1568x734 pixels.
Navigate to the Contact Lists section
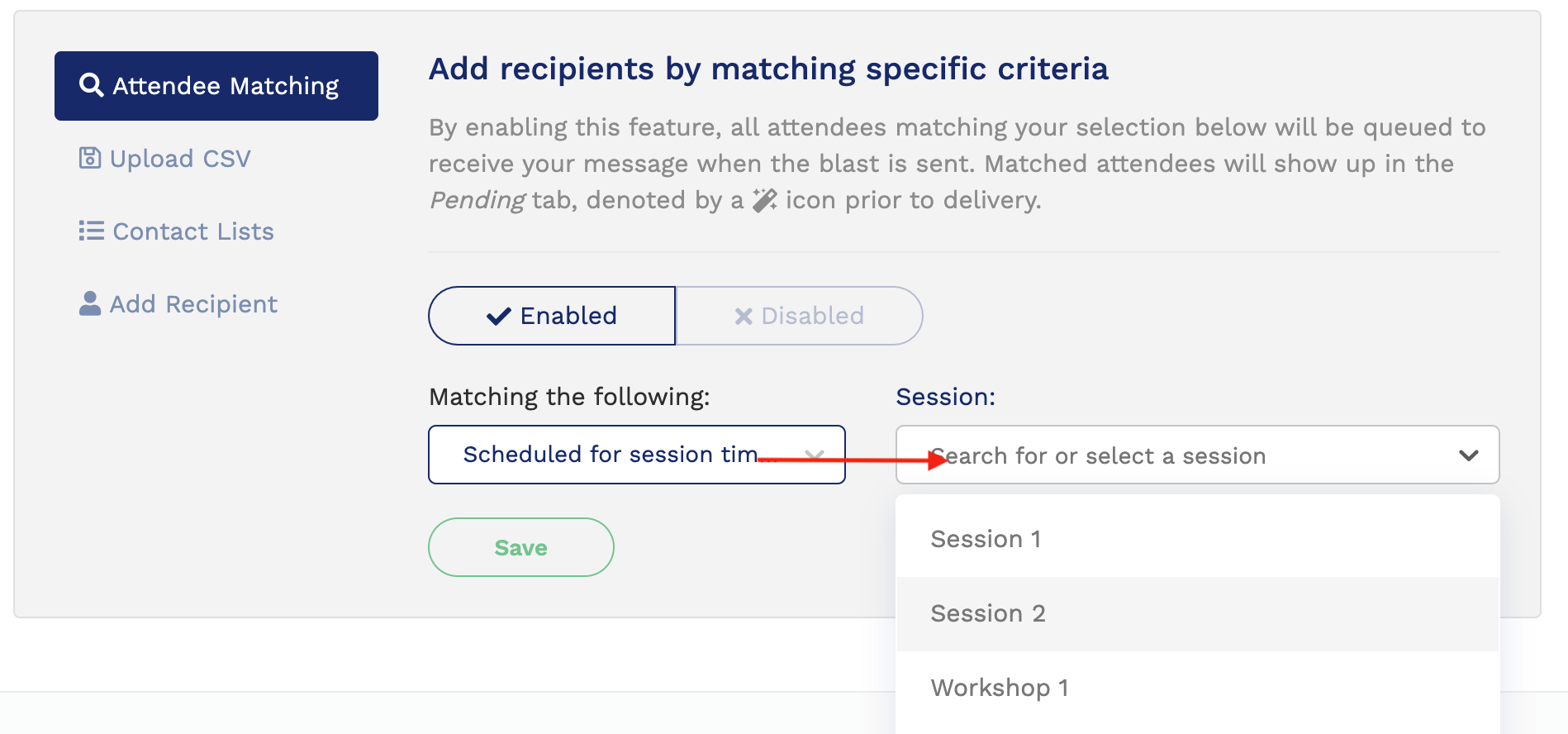[x=192, y=231]
